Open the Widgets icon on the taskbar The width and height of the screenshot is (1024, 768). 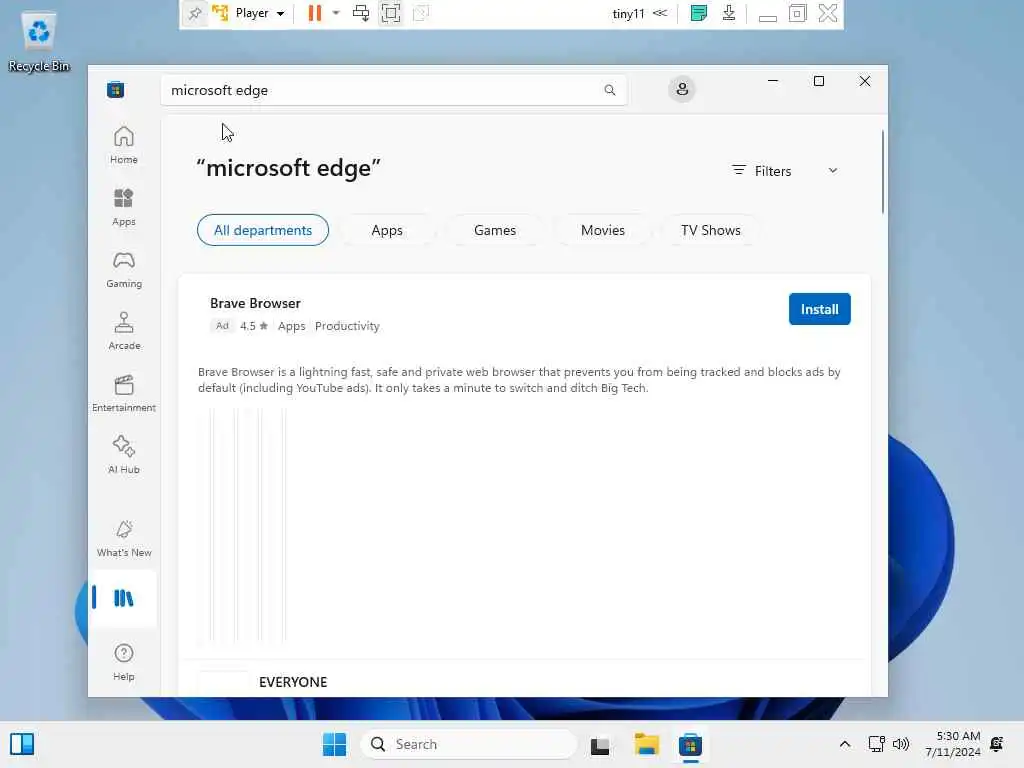pyautogui.click(x=22, y=744)
